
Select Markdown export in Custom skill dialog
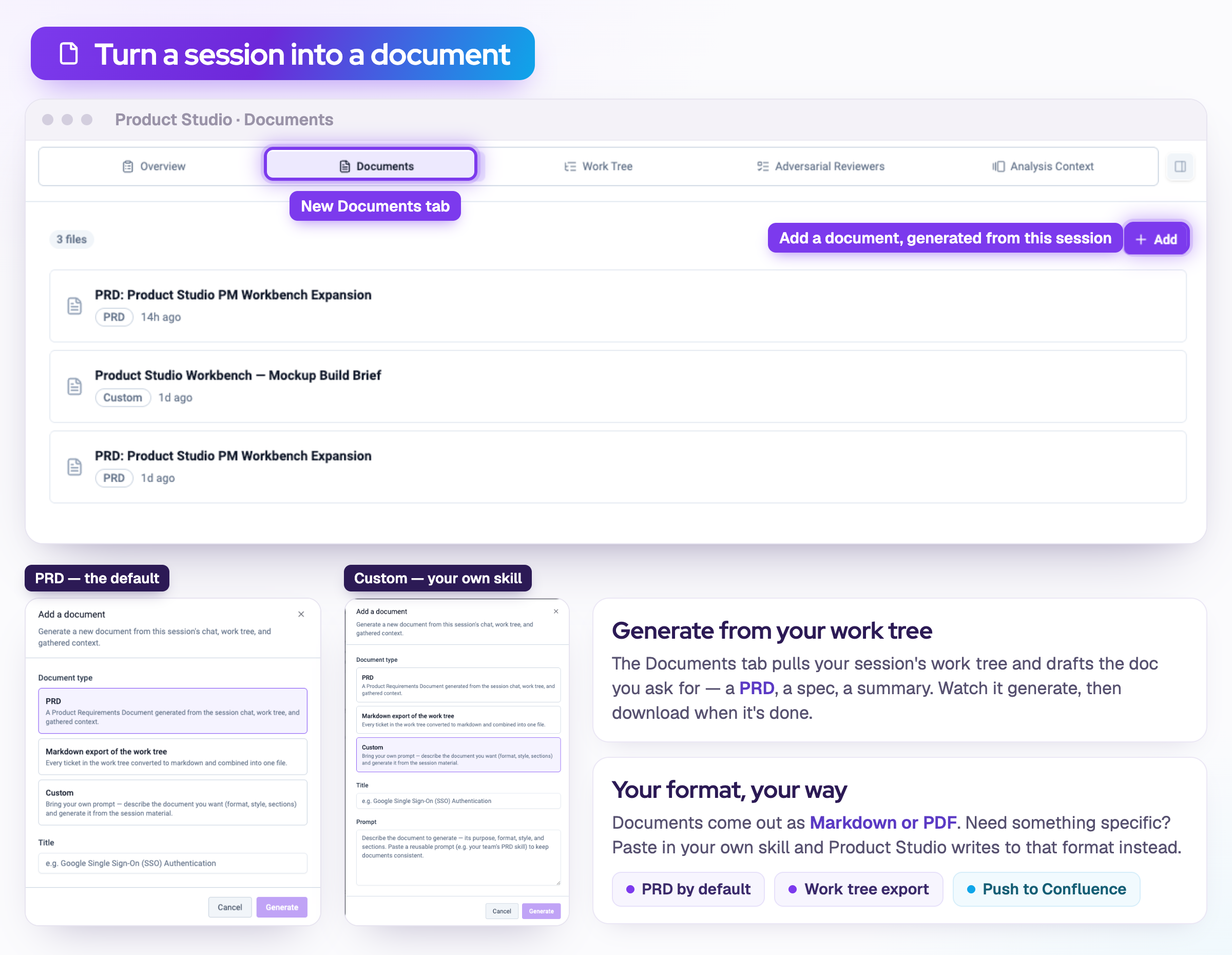[x=458, y=720]
